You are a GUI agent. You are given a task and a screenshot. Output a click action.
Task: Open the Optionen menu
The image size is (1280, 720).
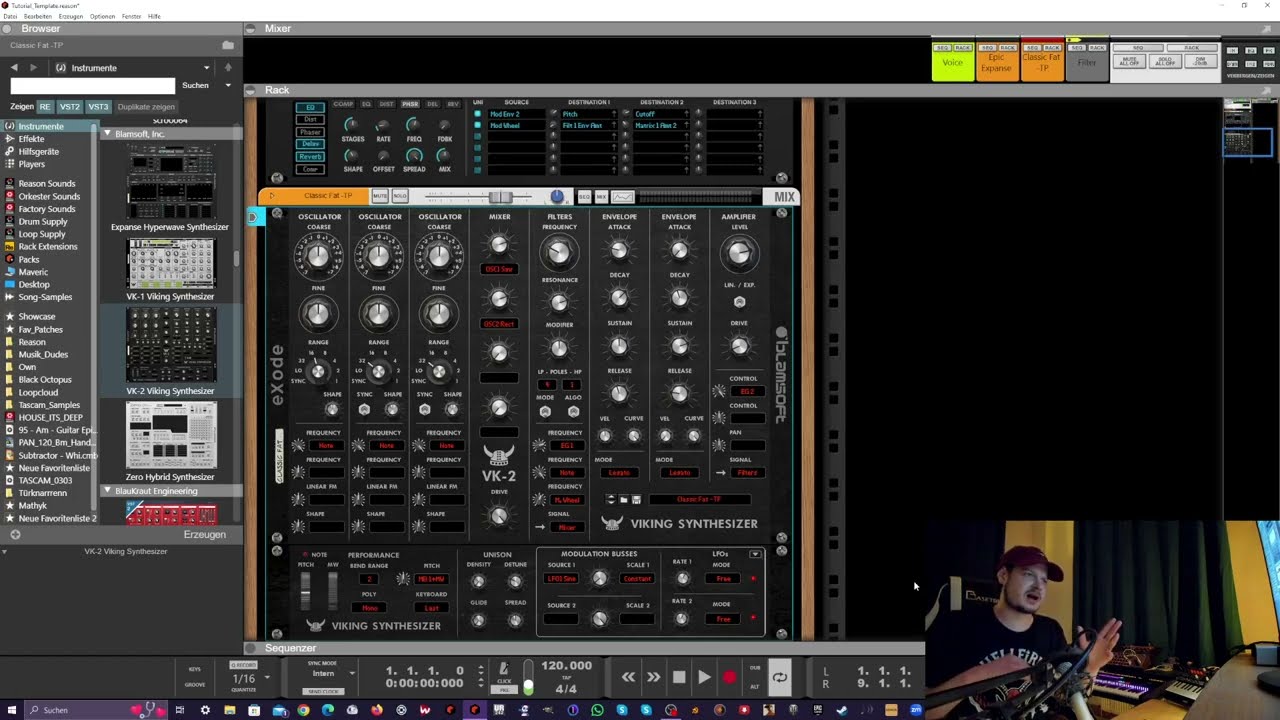point(102,16)
